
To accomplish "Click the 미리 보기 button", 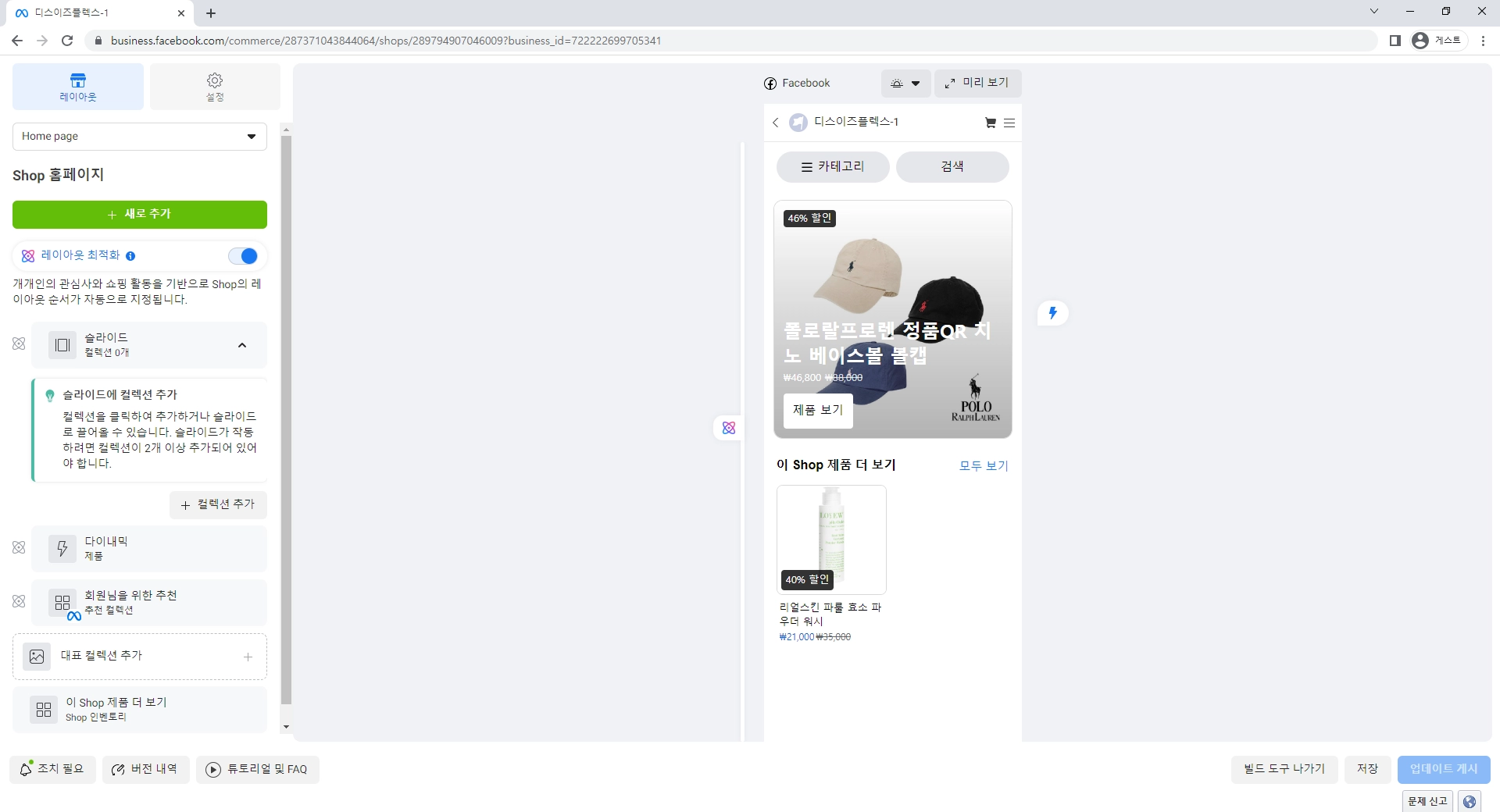I will 977,84.
